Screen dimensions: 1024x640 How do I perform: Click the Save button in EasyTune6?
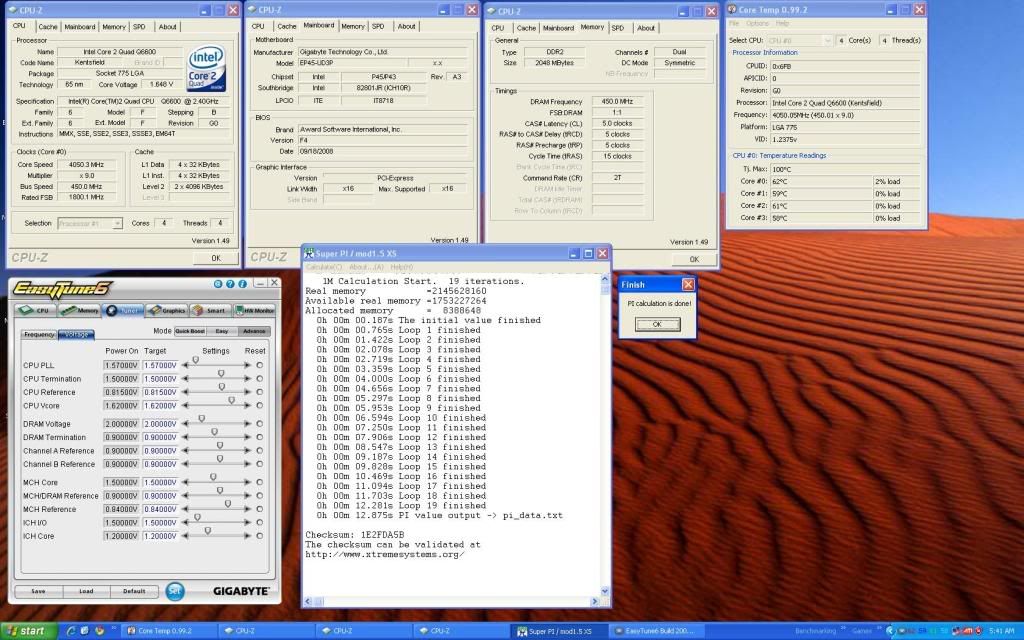(x=39, y=592)
